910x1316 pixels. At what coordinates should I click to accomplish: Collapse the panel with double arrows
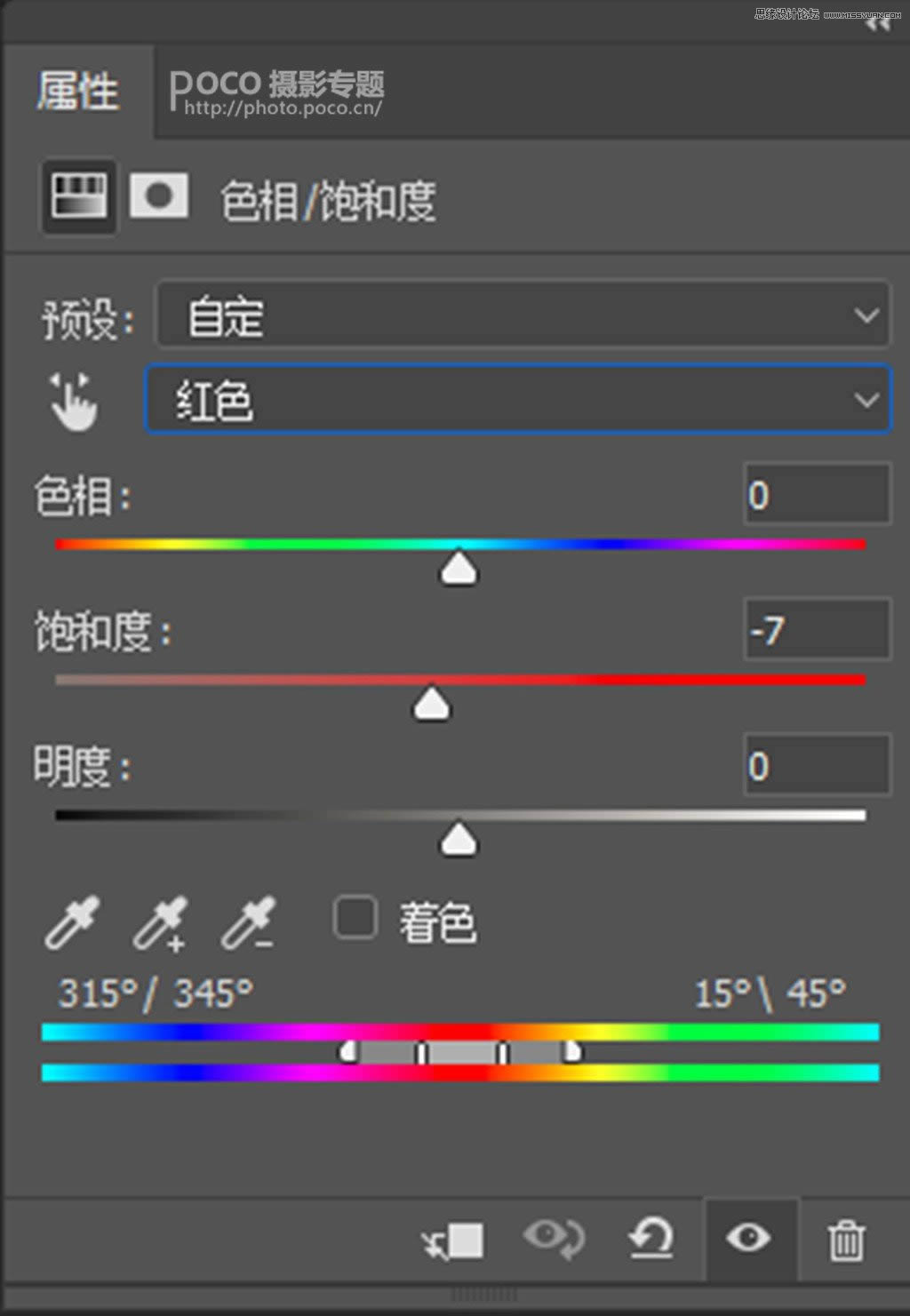coord(878,25)
